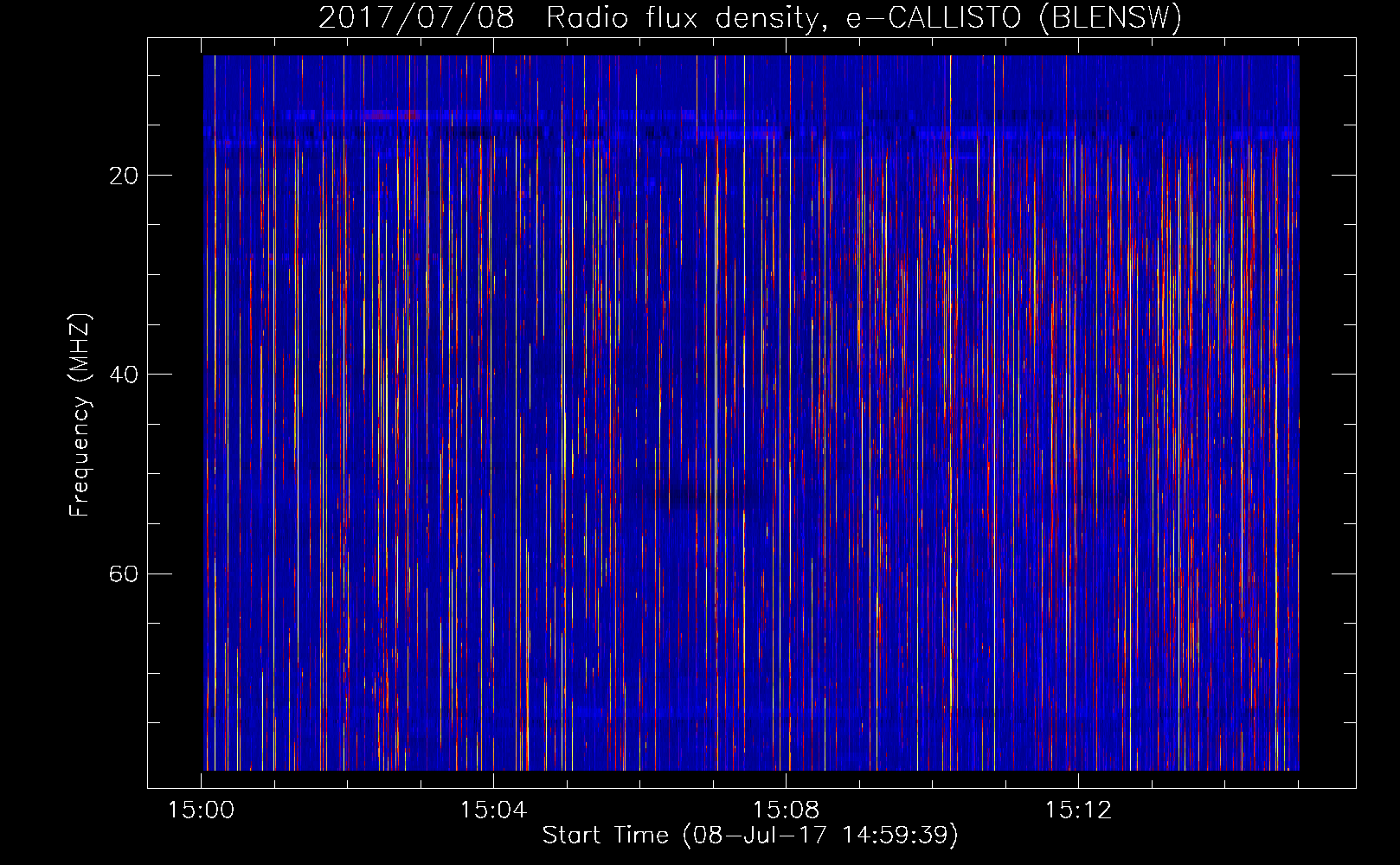Click the '20' frequency tick label
Viewport: 1400px width, 865px height.
pos(123,176)
